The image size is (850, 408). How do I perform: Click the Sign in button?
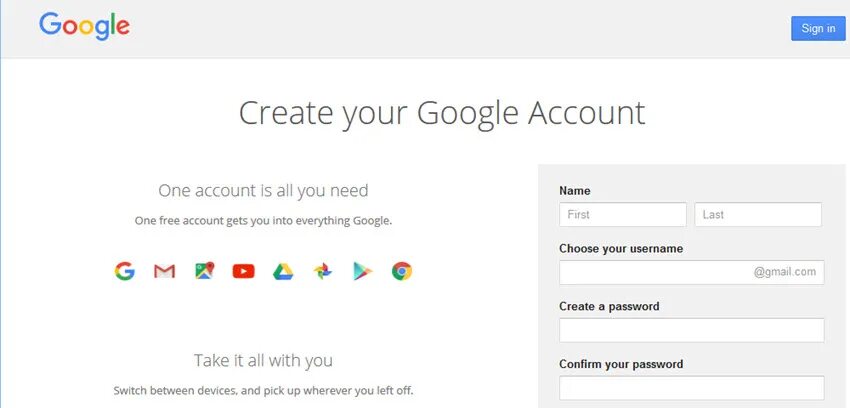click(818, 28)
